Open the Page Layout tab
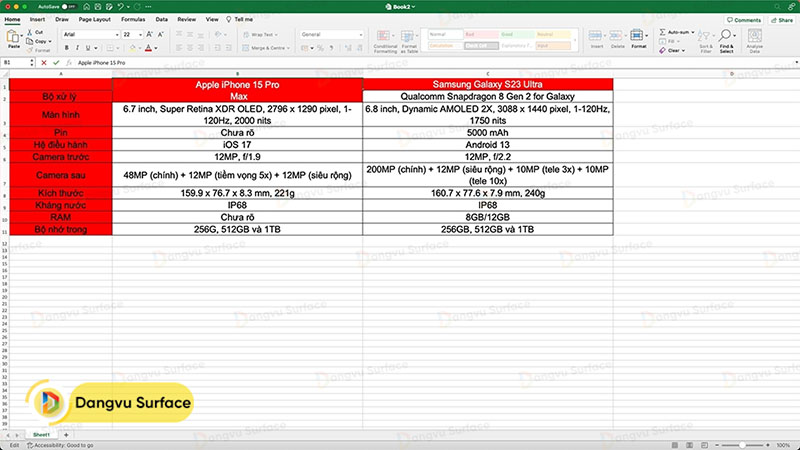 pos(95,19)
